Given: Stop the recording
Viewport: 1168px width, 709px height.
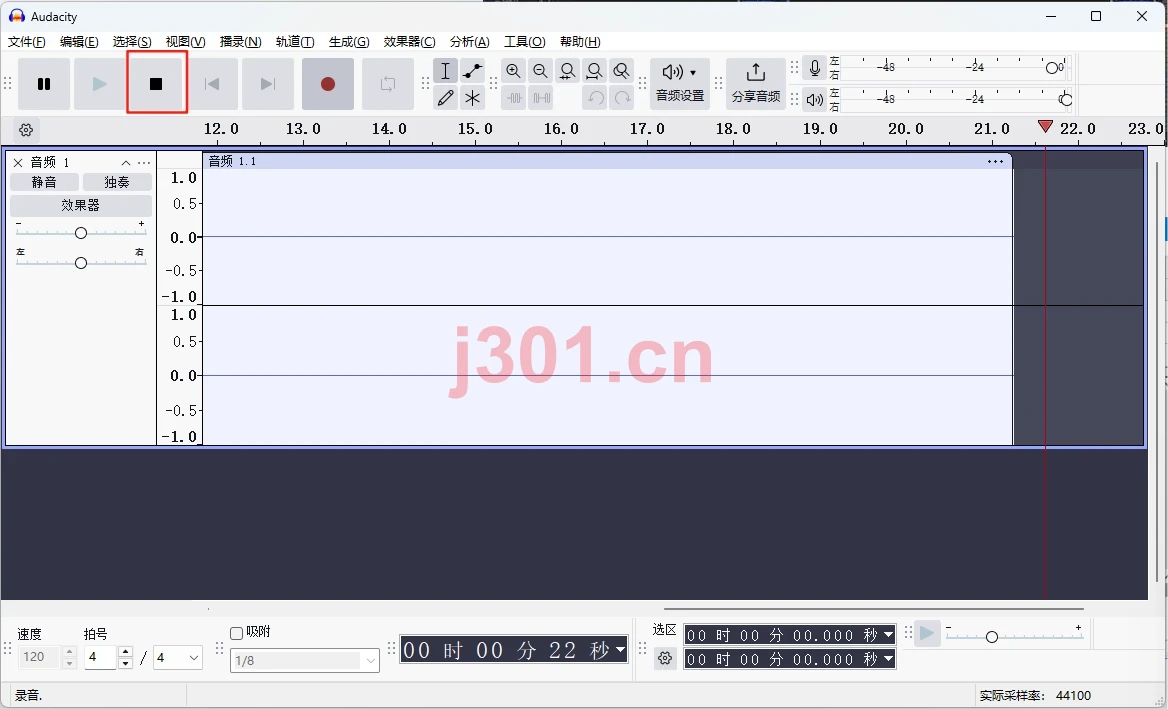Looking at the screenshot, I should point(156,84).
